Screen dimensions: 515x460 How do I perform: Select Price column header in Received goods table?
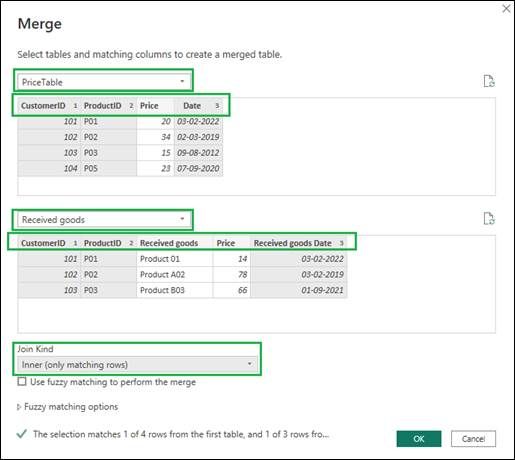tap(232, 243)
